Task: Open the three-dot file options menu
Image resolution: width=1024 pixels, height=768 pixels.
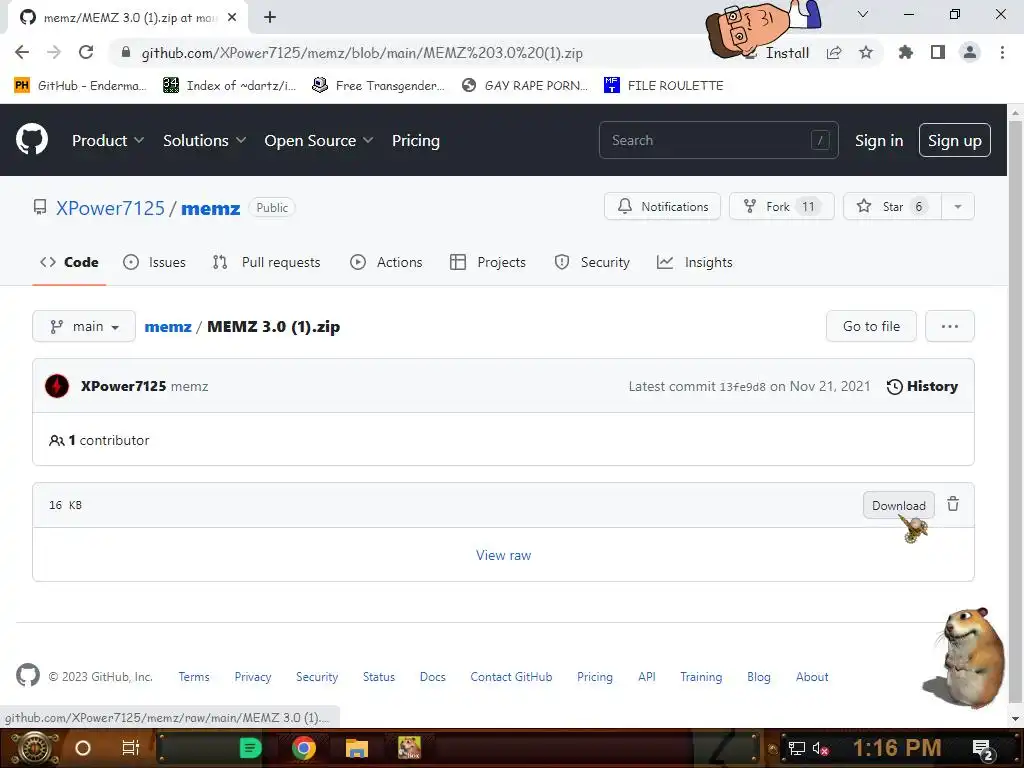Action: point(950,326)
